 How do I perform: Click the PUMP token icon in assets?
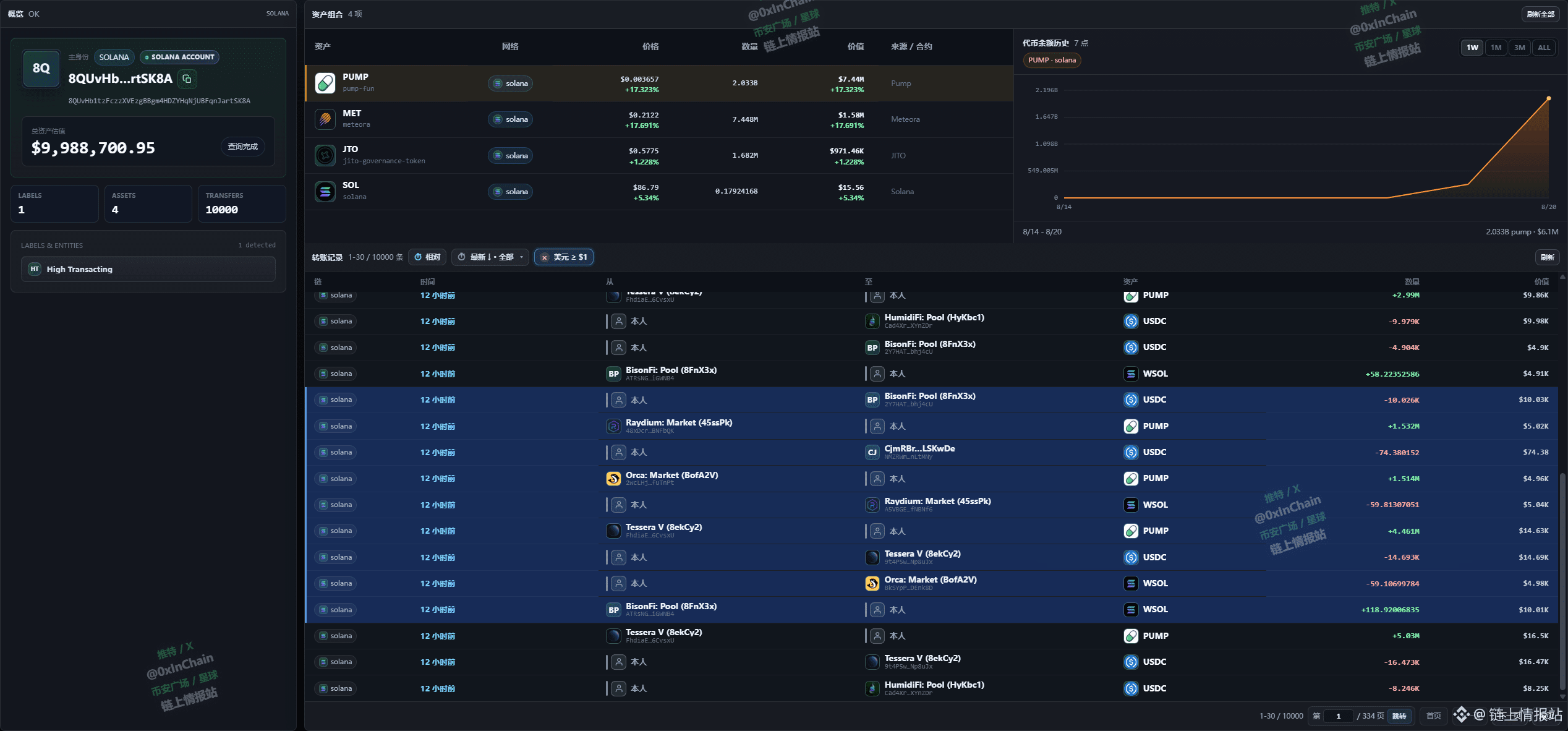tap(325, 83)
